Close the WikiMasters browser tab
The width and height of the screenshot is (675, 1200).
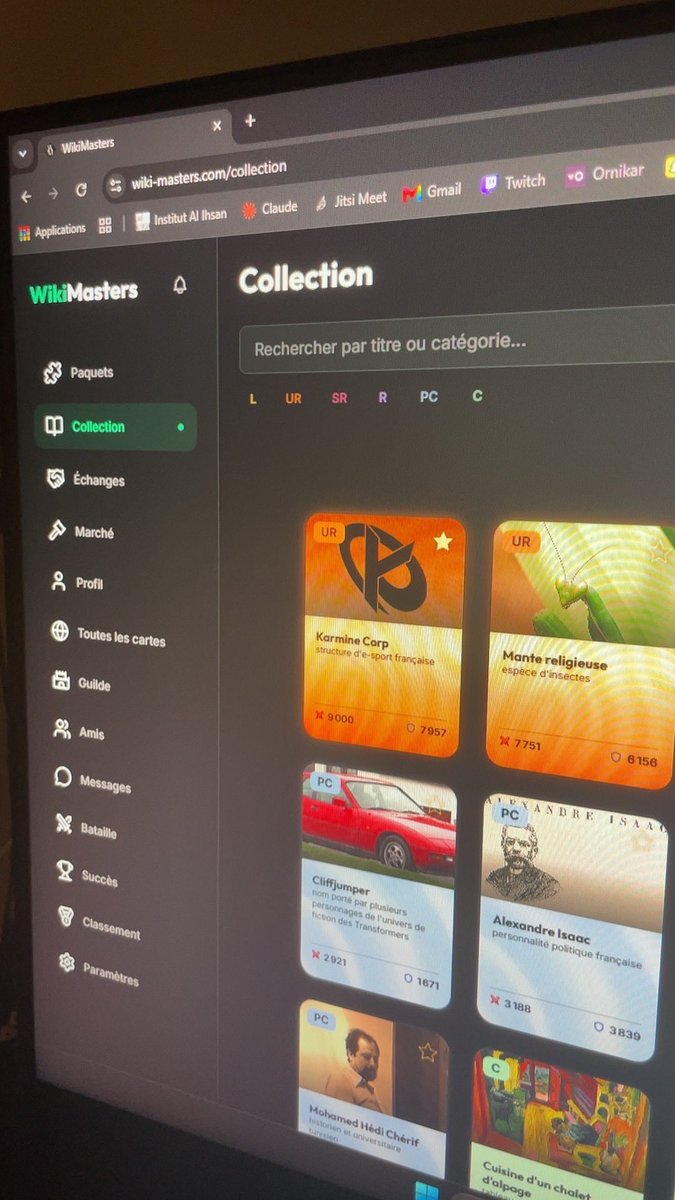click(217, 126)
